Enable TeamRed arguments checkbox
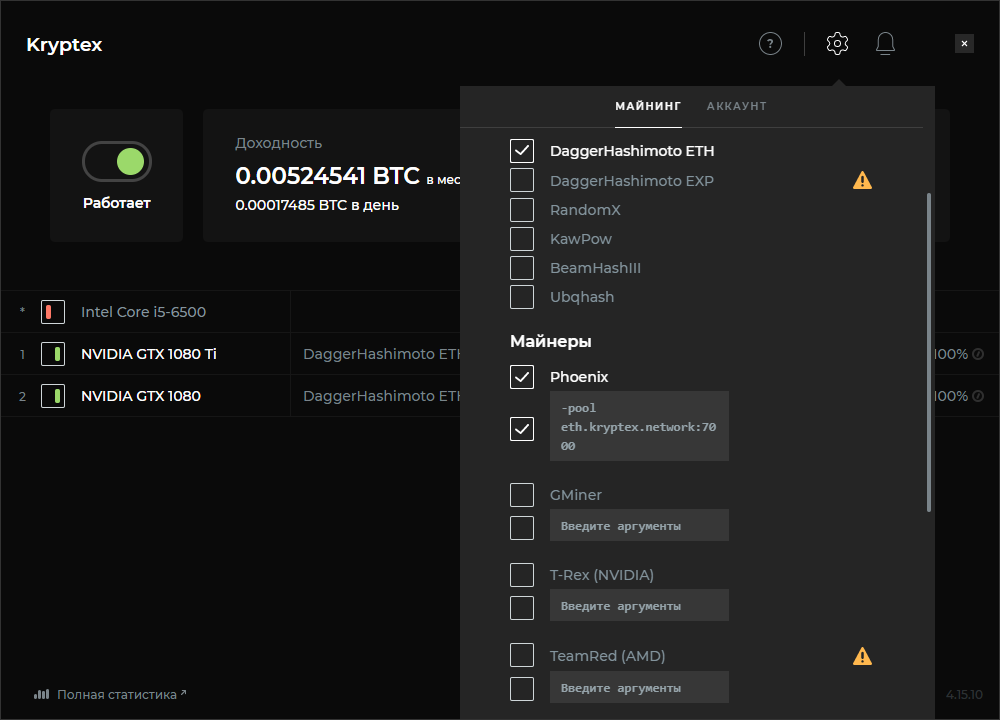The height and width of the screenshot is (720, 1000). pyautogui.click(x=522, y=689)
